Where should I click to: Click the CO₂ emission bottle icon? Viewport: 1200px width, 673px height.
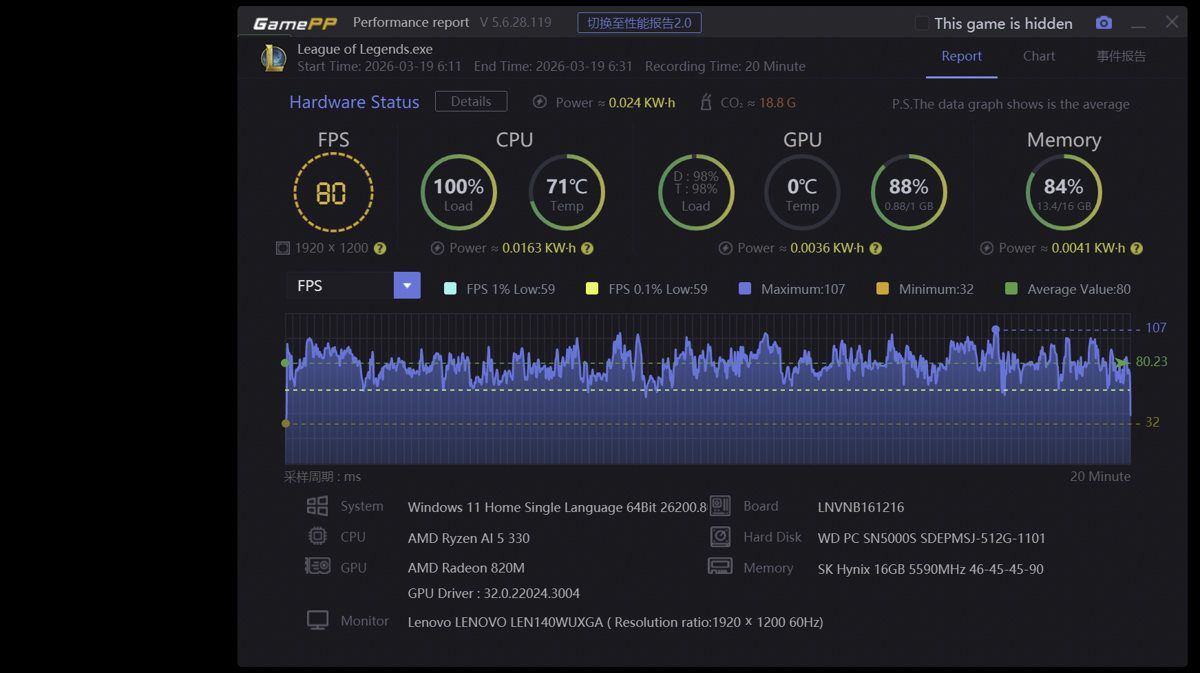706,102
